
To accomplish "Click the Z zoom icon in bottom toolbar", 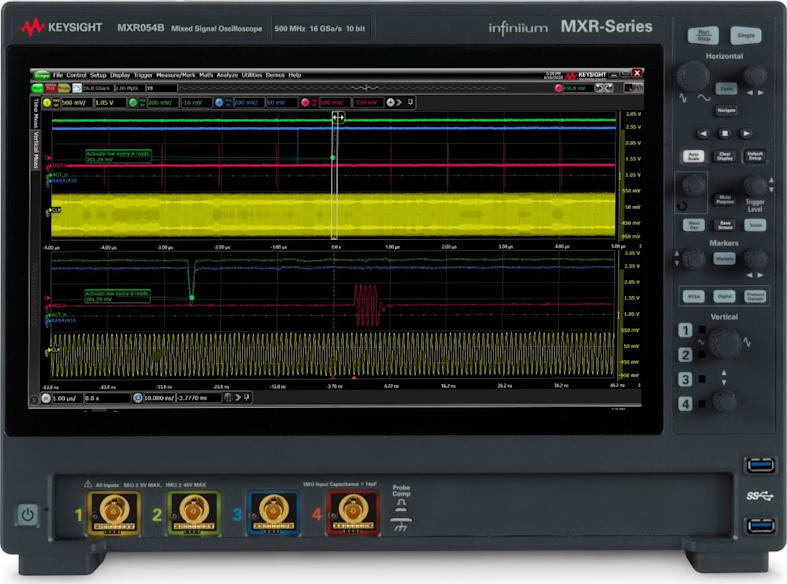I will (x=138, y=398).
